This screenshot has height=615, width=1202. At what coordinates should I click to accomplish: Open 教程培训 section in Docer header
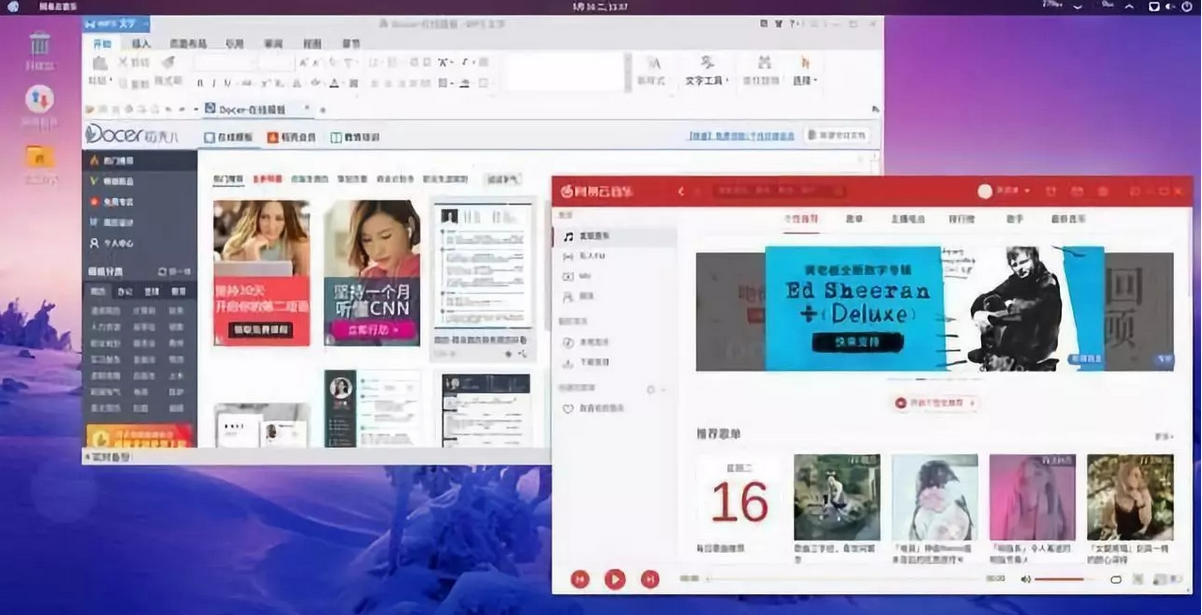click(355, 137)
